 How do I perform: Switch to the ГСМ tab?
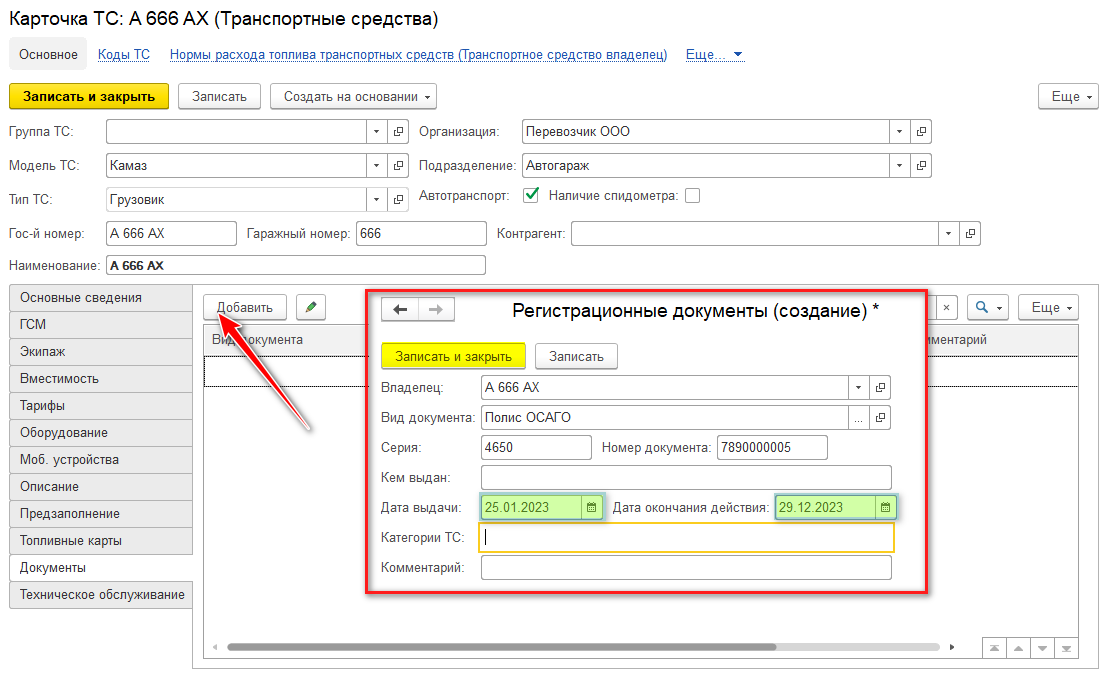click(100, 325)
